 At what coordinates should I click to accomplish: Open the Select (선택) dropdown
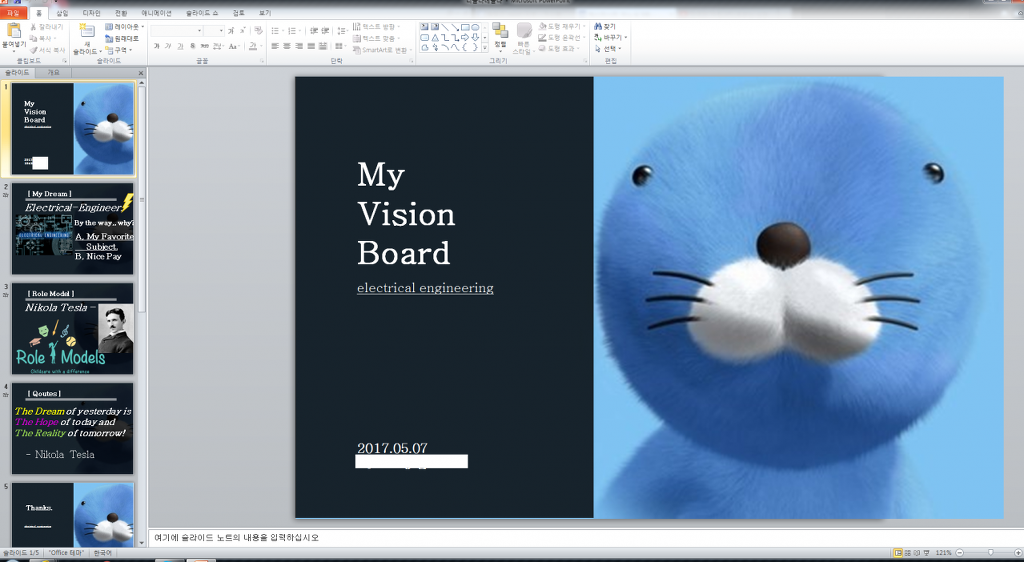tap(608, 49)
